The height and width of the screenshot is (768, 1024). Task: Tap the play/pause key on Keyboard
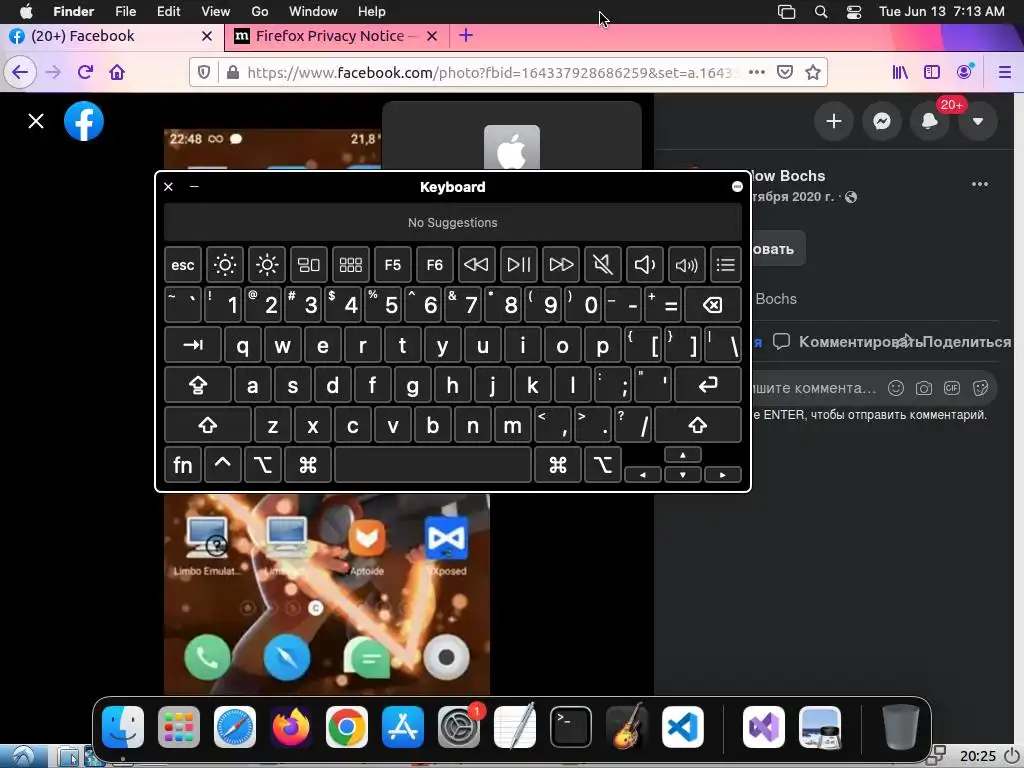point(519,264)
